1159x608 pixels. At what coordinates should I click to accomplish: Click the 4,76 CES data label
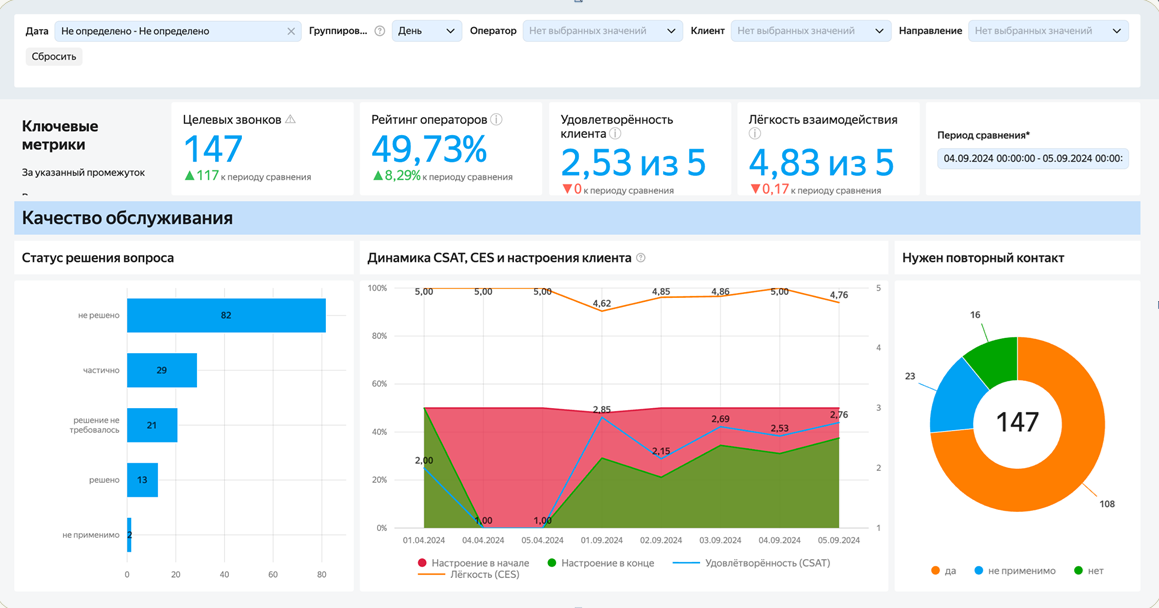pos(839,295)
